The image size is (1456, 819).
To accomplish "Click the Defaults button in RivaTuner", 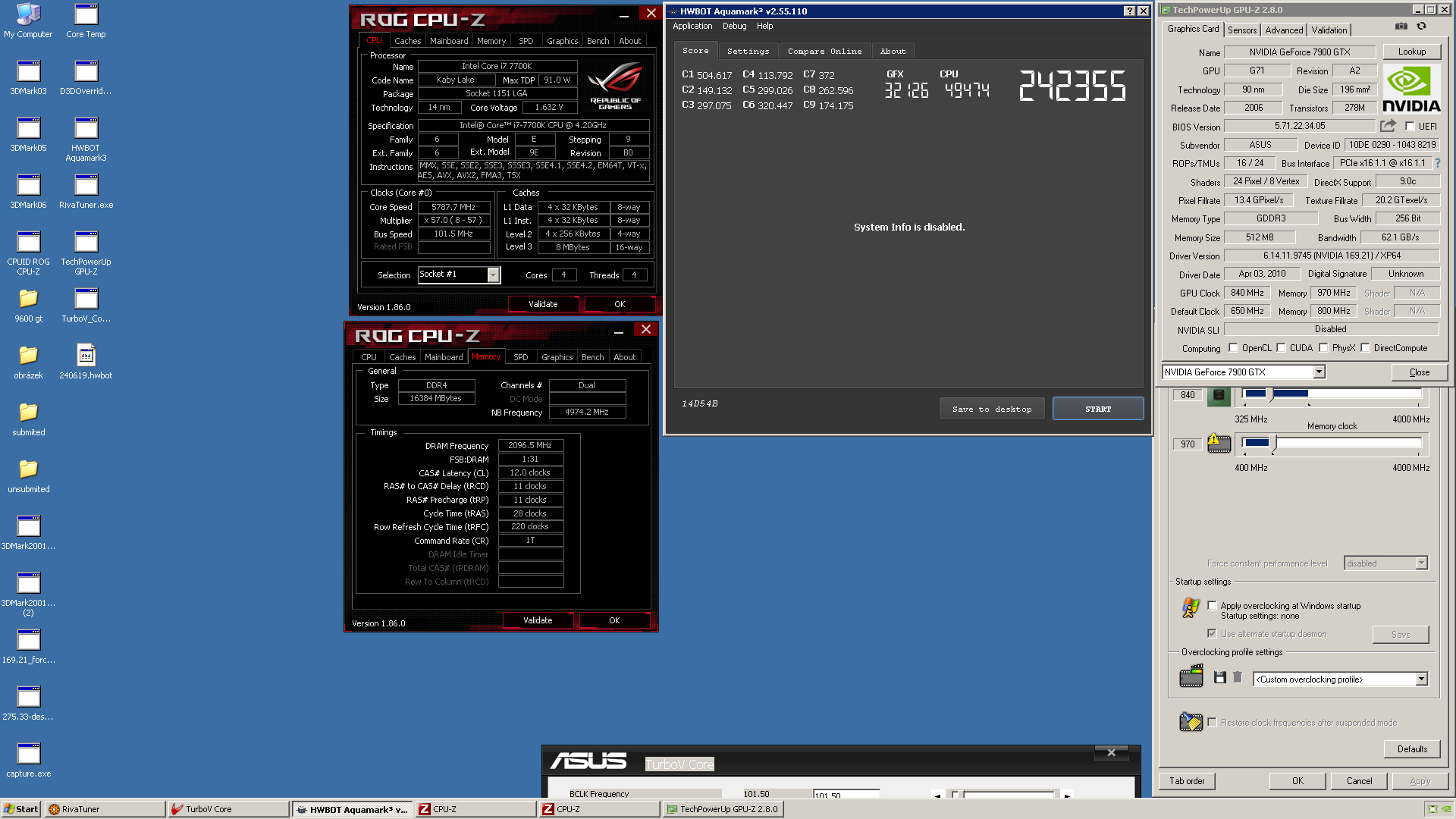I will click(x=1412, y=748).
